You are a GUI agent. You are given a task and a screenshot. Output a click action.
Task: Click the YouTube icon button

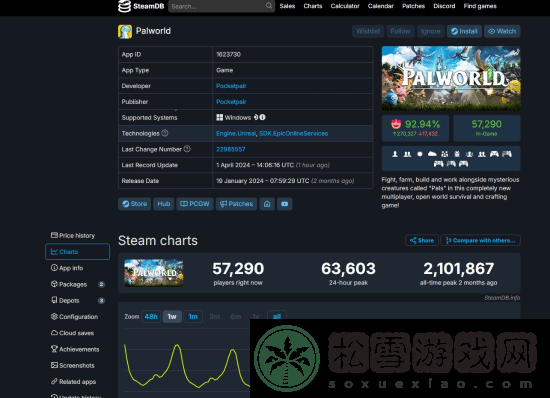(284, 204)
